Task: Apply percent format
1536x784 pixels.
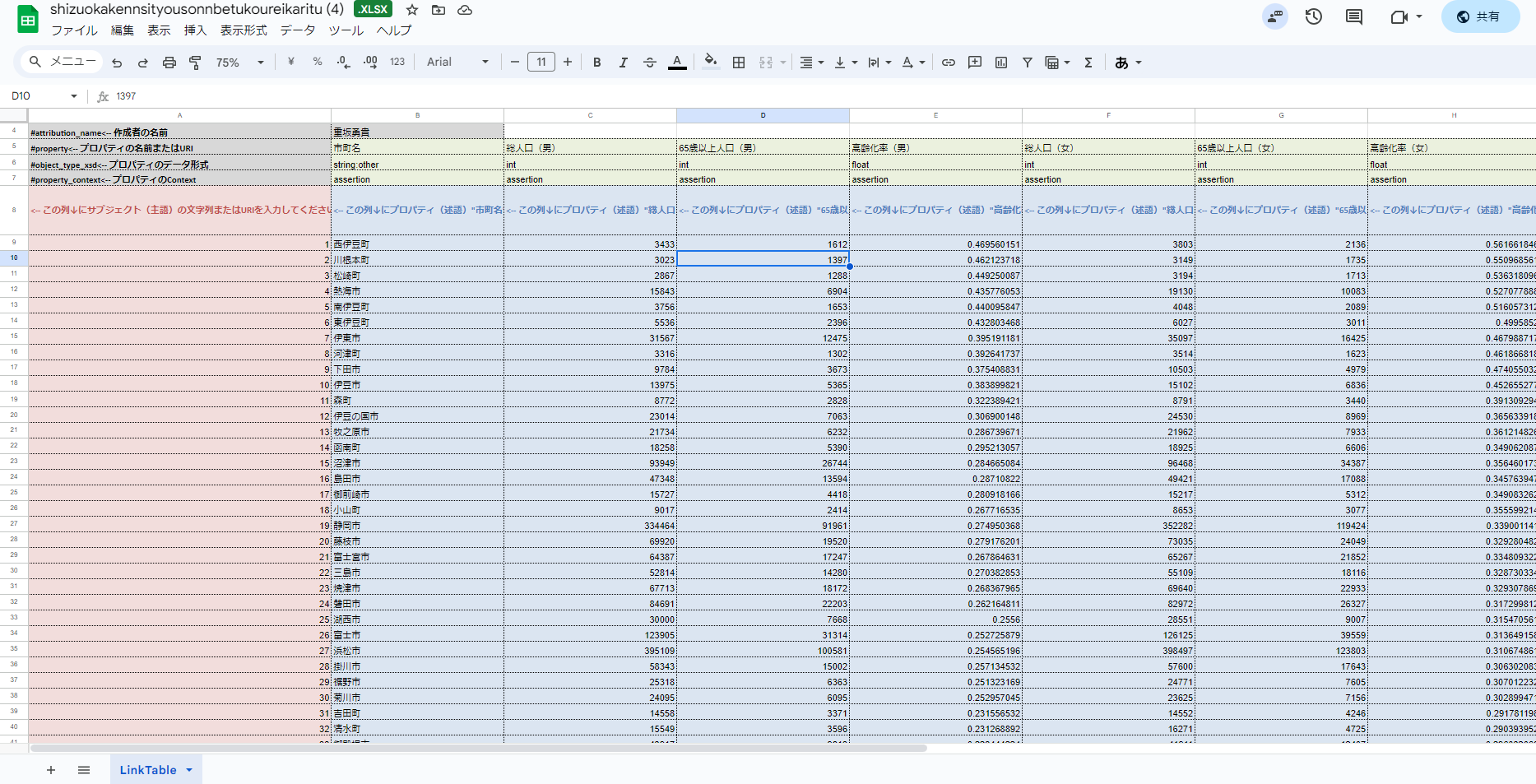Action: [x=318, y=62]
